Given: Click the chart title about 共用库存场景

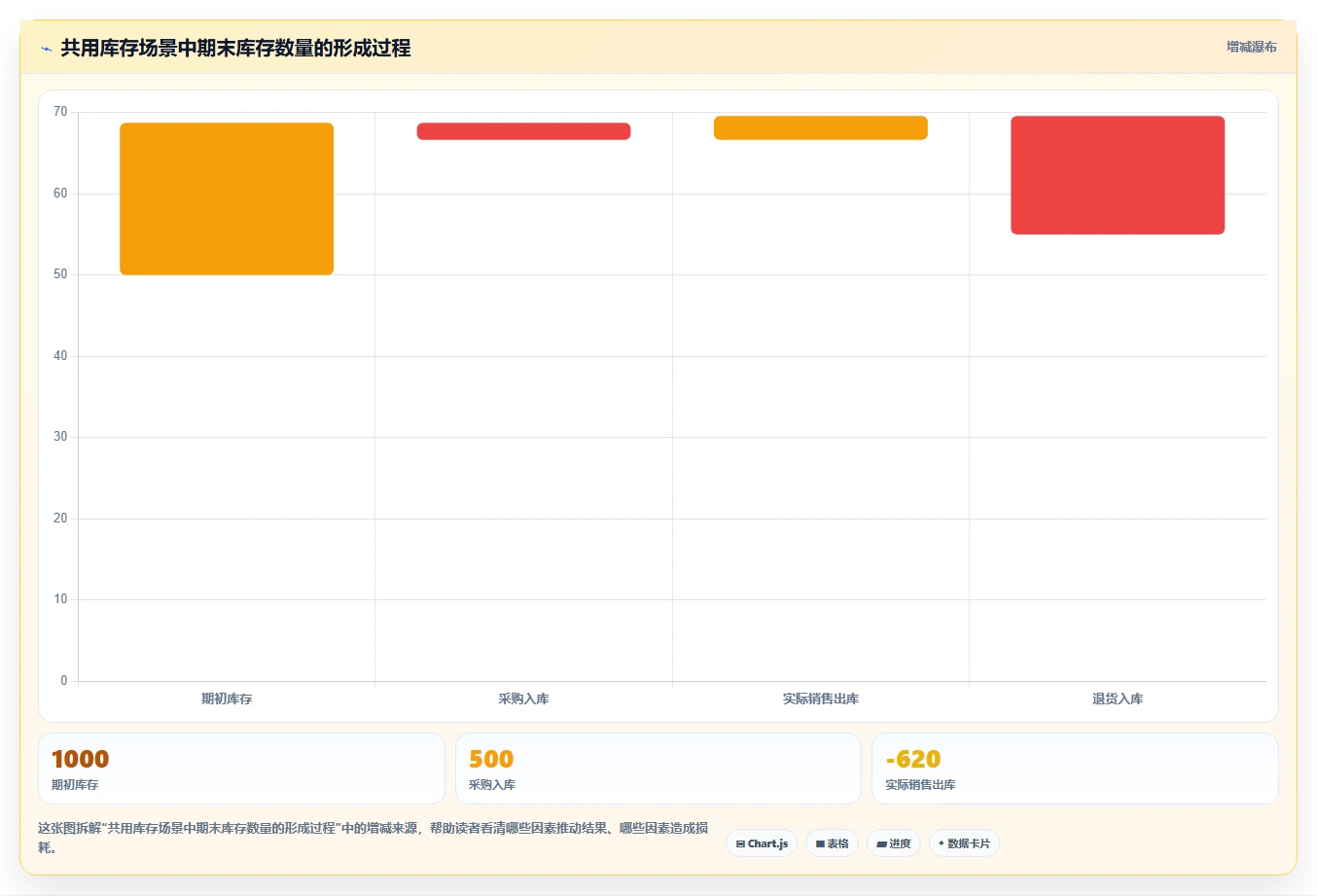Looking at the screenshot, I should point(235,48).
